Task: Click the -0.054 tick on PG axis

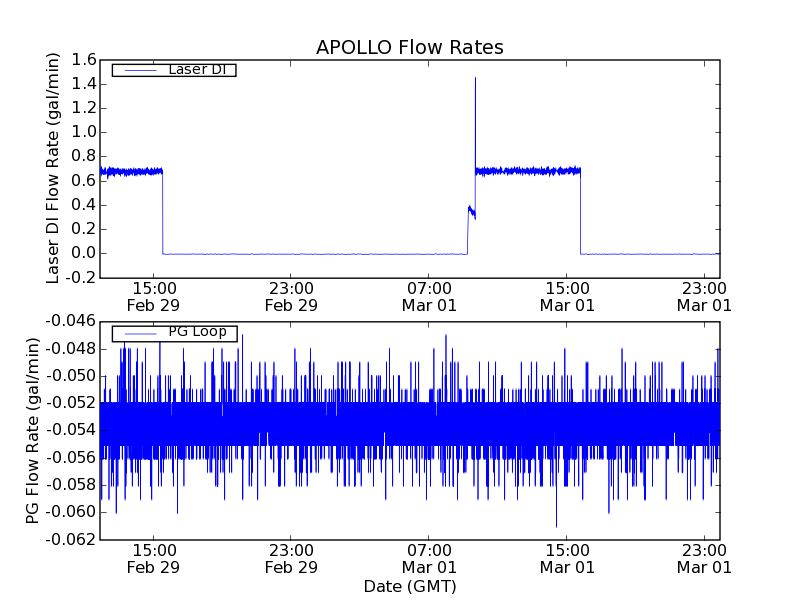Action: (x=71, y=430)
